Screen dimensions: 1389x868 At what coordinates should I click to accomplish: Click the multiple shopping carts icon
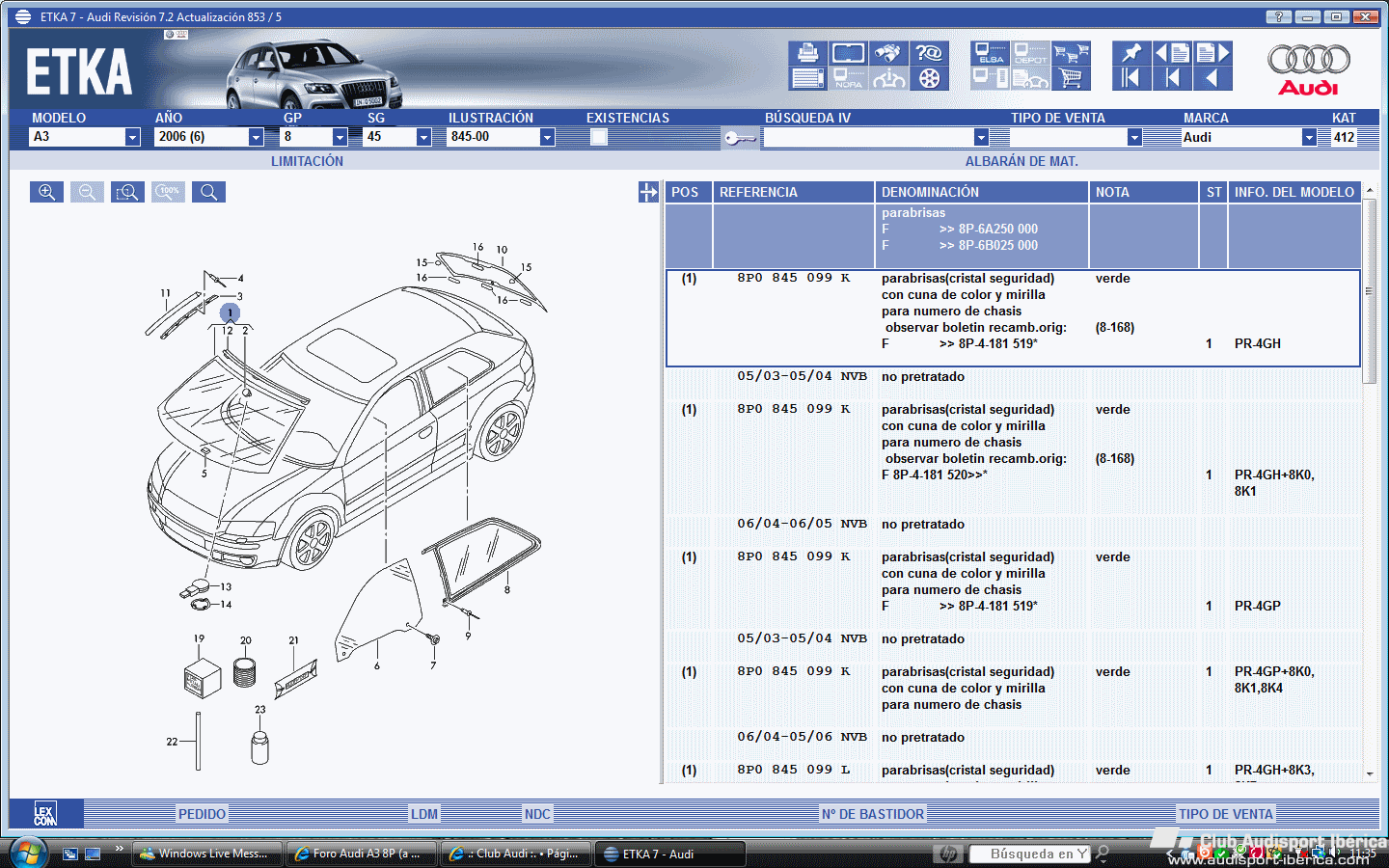pos(1071,53)
